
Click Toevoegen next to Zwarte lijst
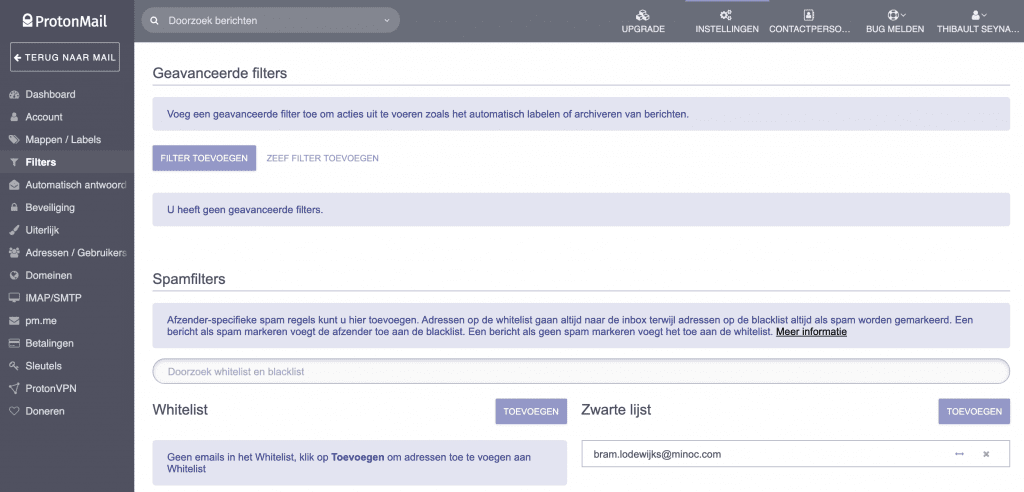[x=974, y=412]
